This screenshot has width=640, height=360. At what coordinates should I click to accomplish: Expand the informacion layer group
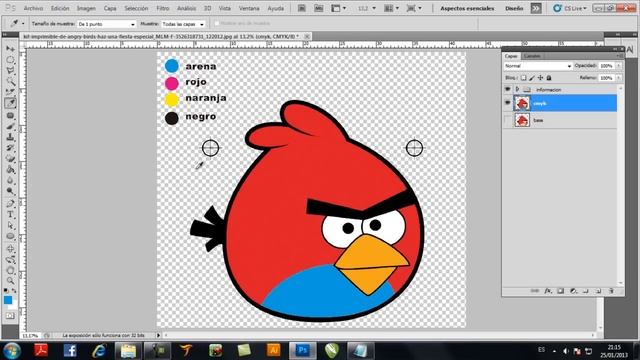(x=517, y=89)
